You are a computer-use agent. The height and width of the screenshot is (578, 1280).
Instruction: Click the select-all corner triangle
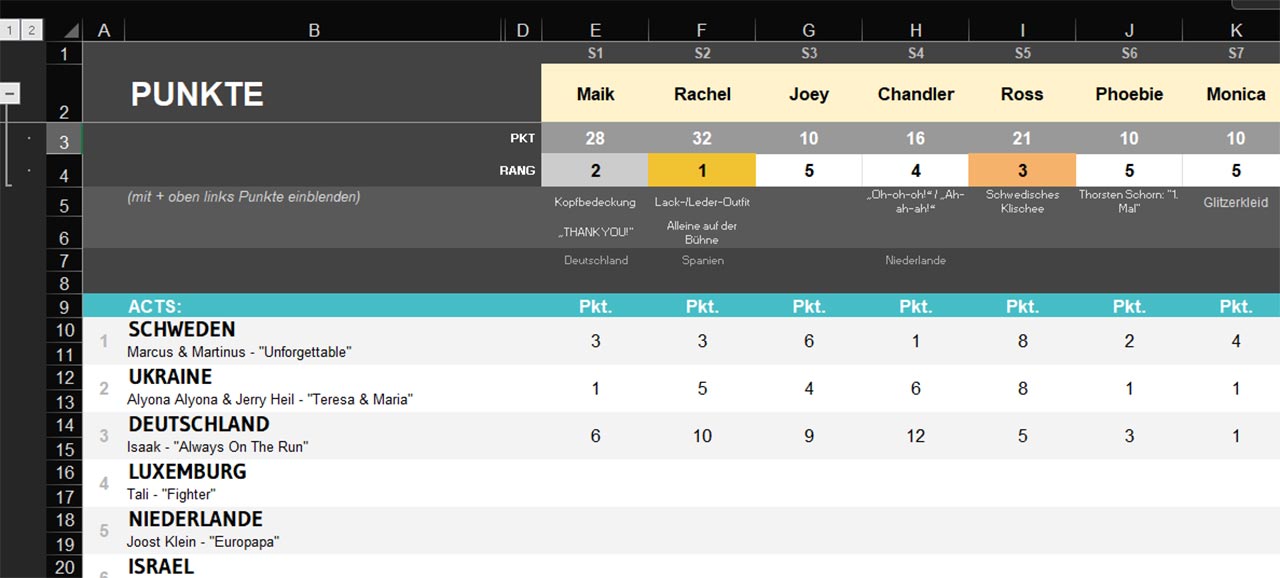pos(65,31)
